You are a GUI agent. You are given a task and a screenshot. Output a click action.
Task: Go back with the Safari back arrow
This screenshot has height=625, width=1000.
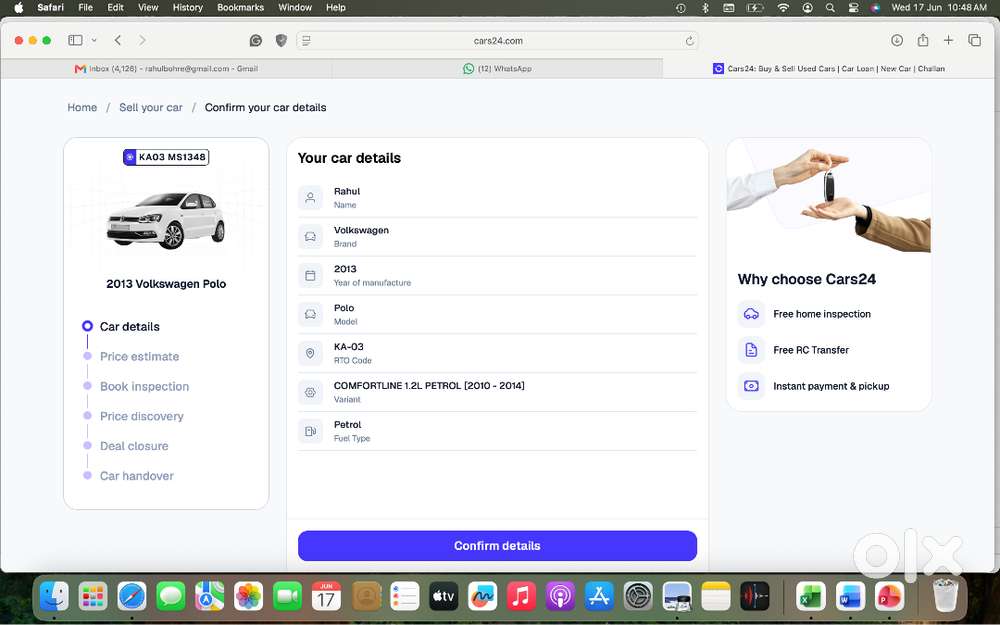118,40
